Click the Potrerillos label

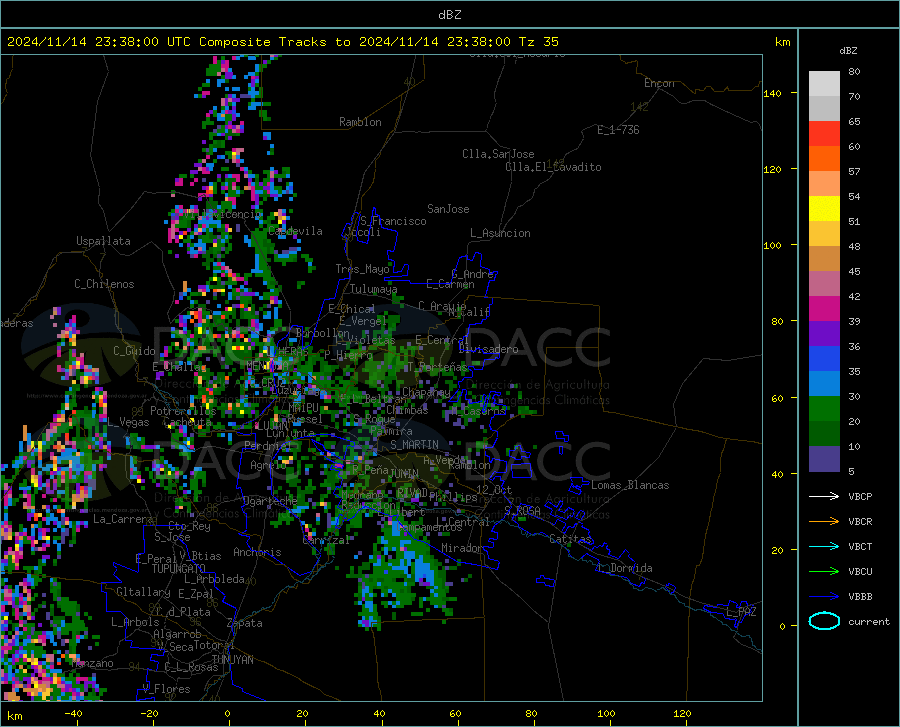coord(183,411)
